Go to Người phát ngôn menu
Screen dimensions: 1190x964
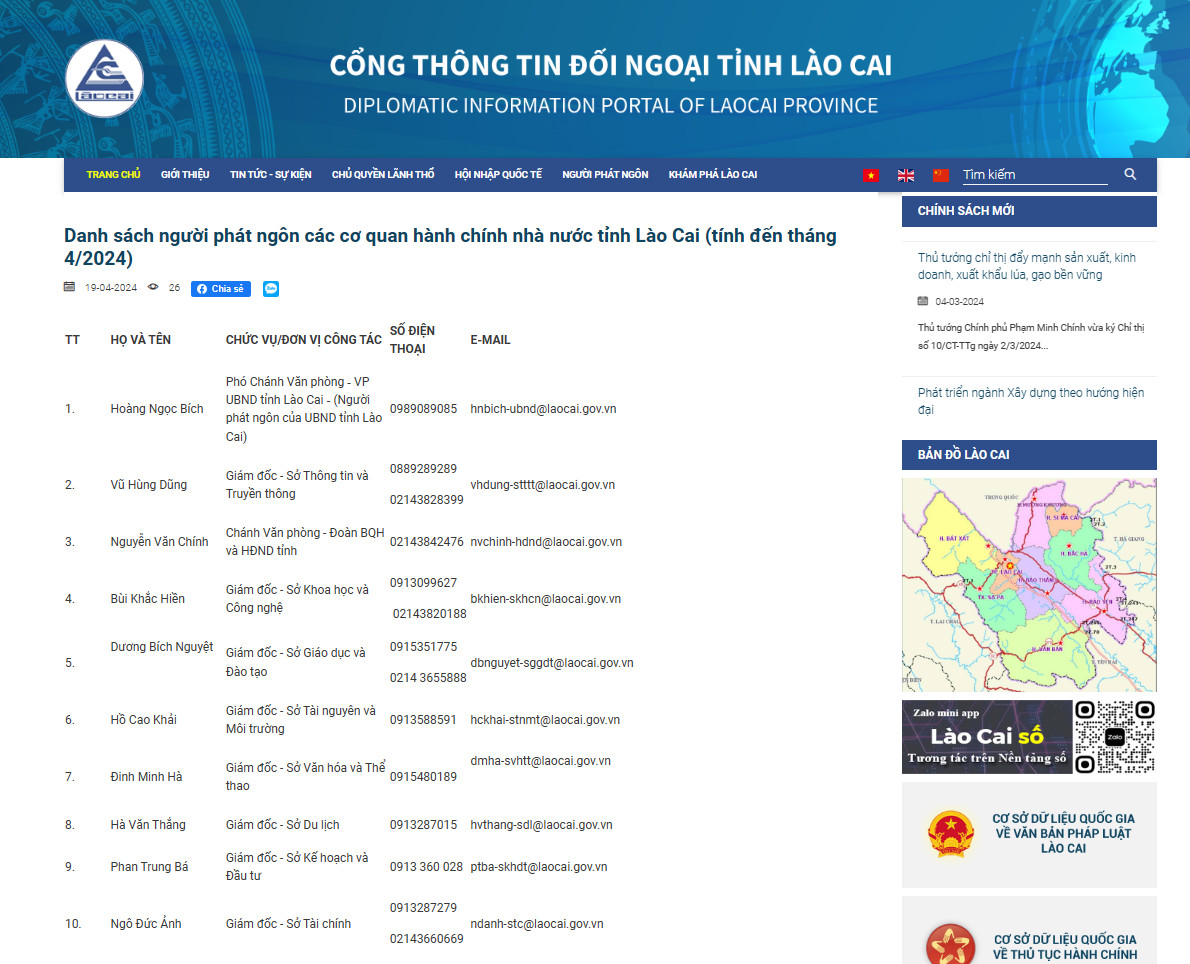point(605,175)
